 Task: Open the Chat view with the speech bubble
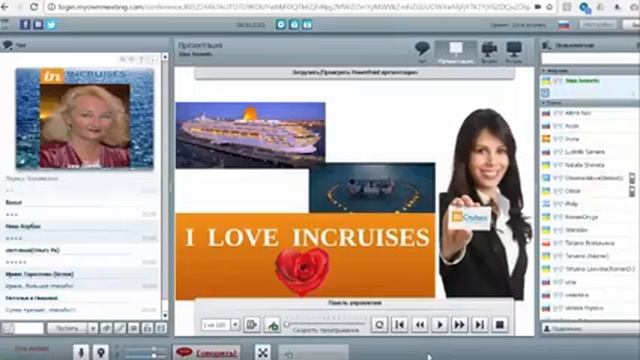422,52
